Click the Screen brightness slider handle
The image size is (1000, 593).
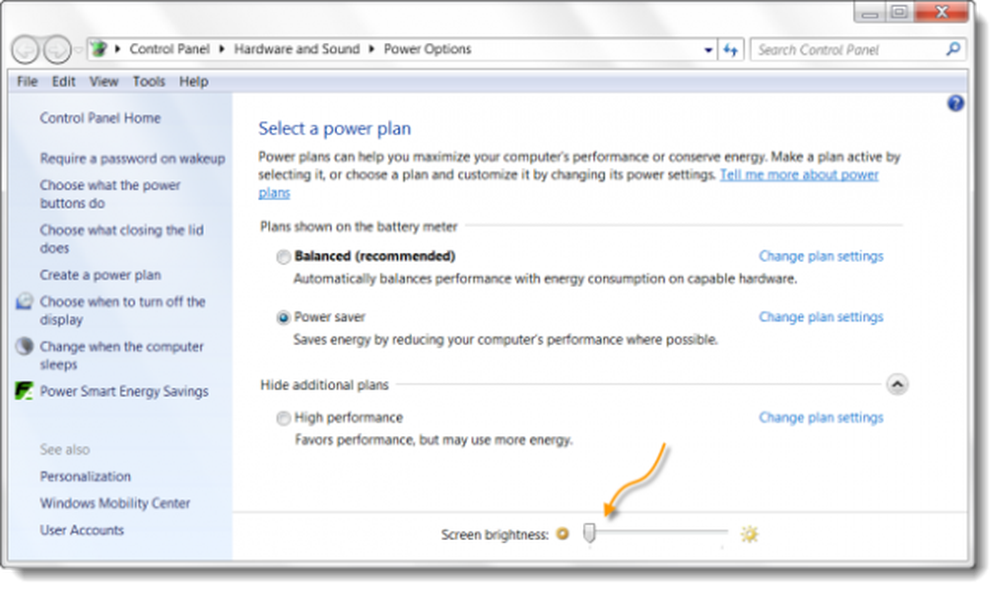[589, 533]
